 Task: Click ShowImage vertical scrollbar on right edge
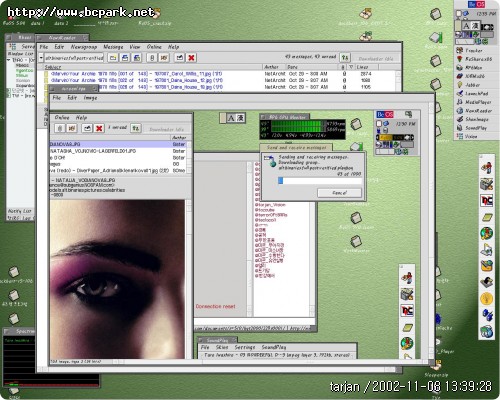tap(432, 233)
